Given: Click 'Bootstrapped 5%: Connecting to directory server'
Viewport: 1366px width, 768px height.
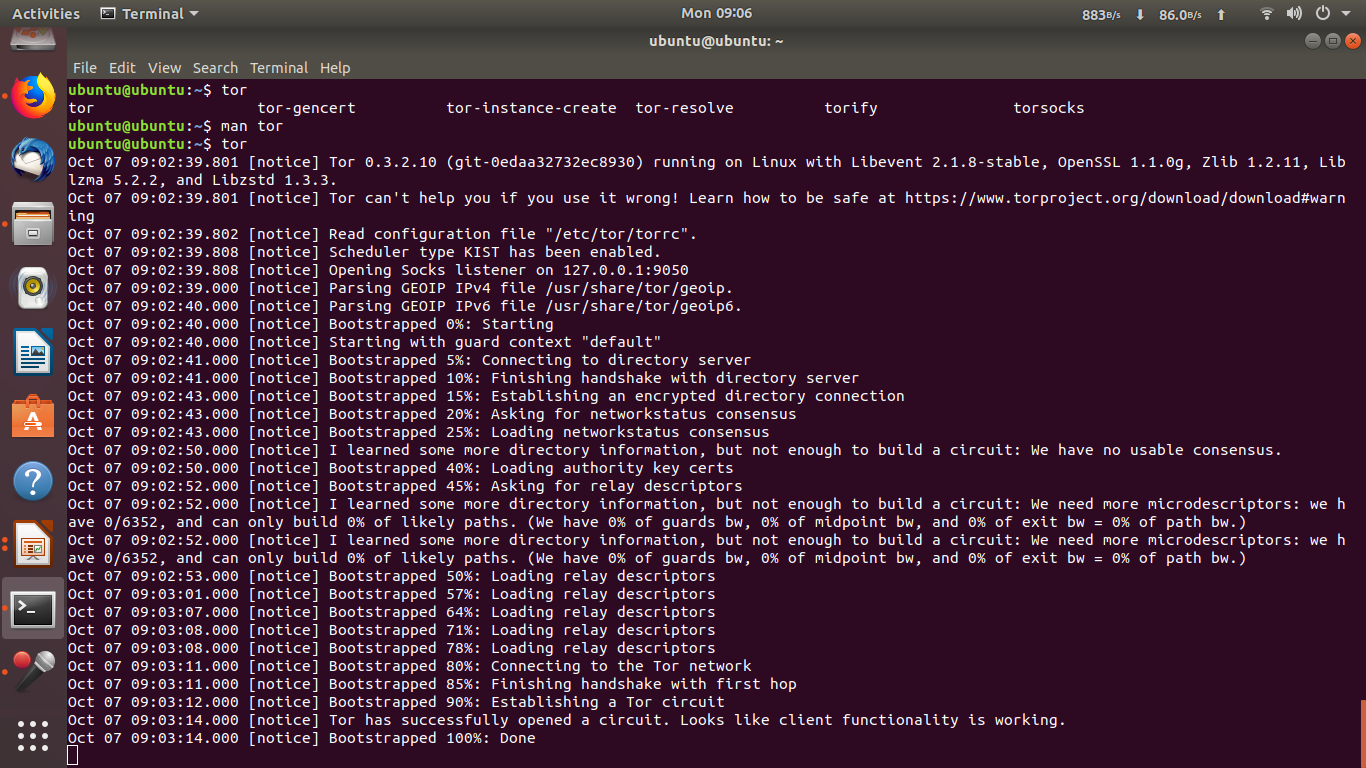Looking at the screenshot, I should click(x=540, y=360).
